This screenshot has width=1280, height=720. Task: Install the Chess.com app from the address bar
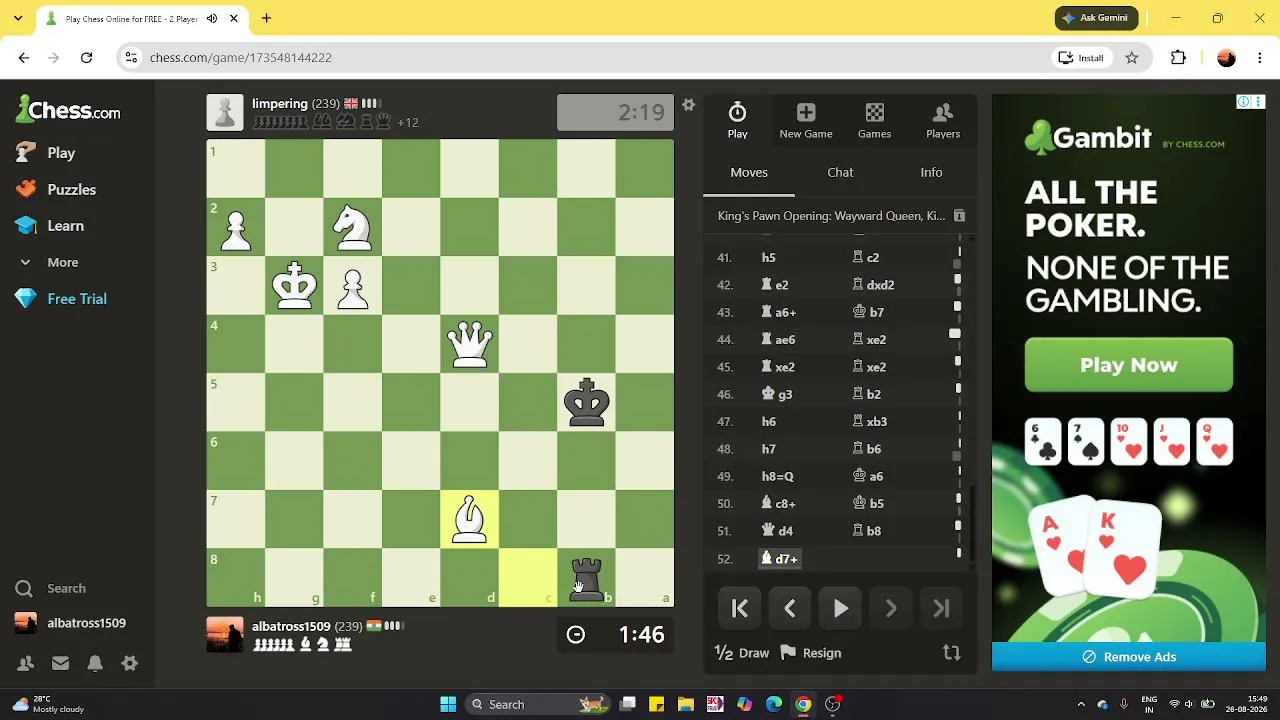(1081, 58)
